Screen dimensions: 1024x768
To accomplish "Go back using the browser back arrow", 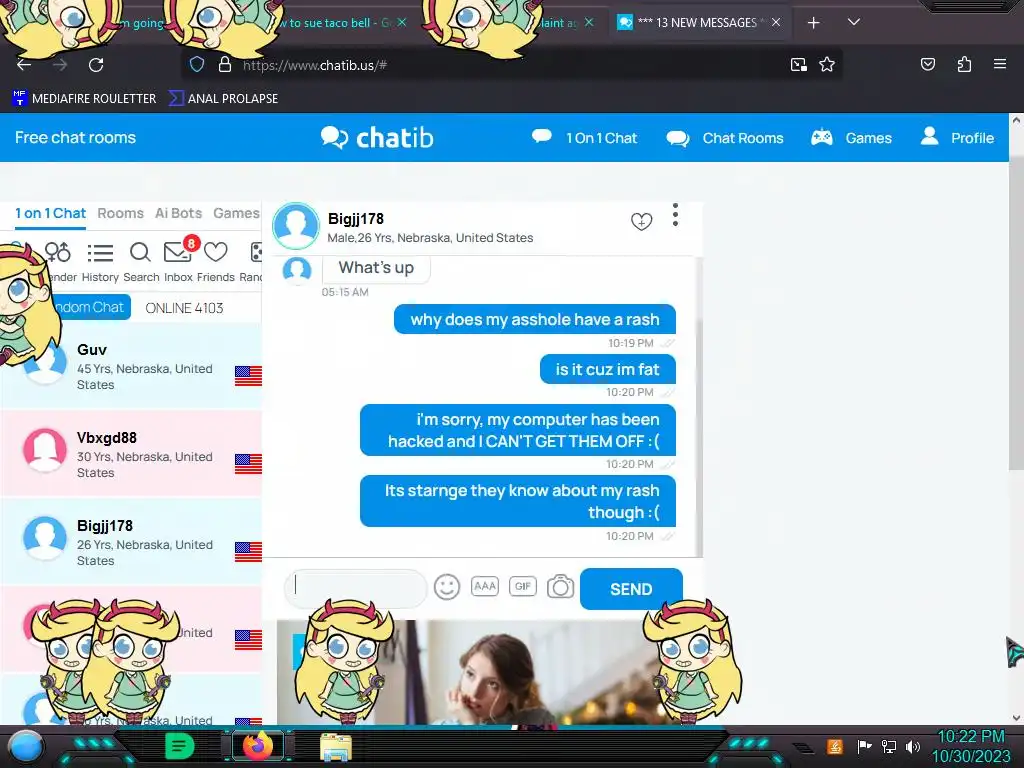I will (x=24, y=65).
